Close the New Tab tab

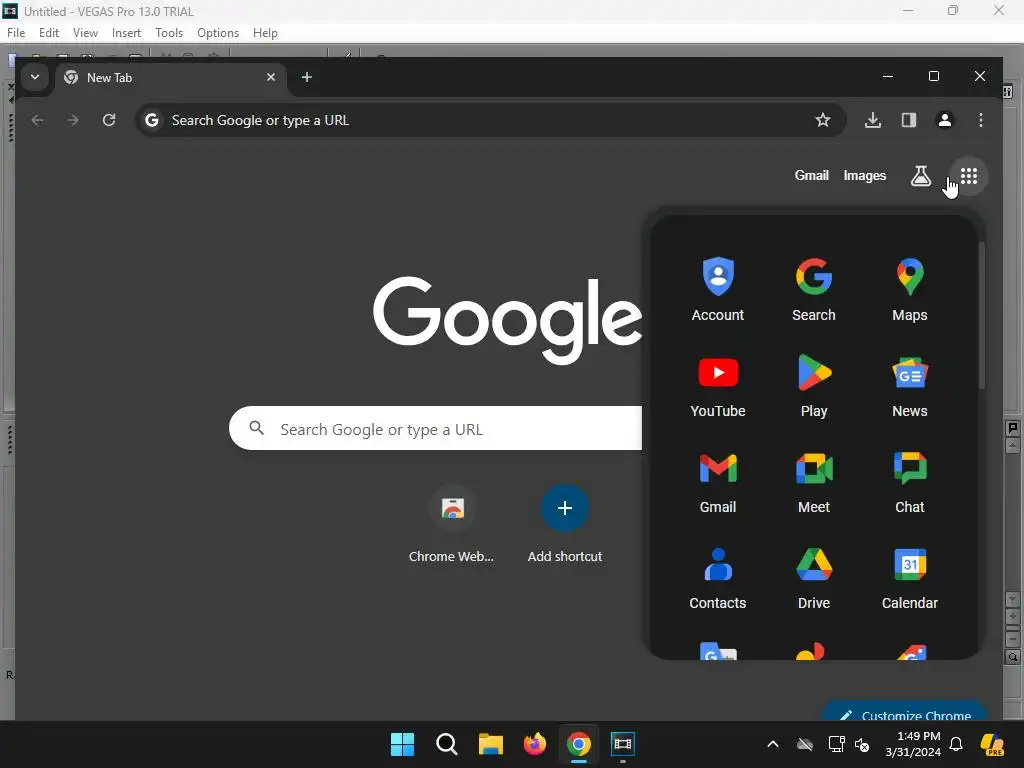point(271,77)
